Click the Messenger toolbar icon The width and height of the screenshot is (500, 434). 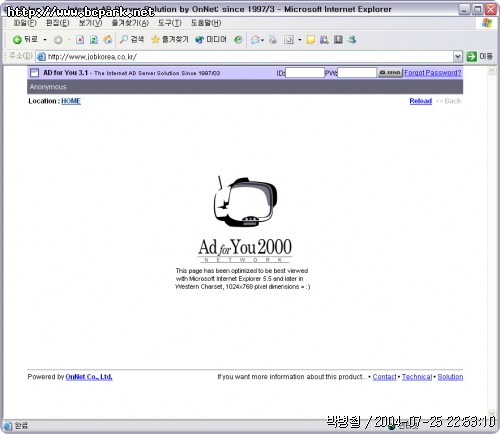(x=352, y=40)
